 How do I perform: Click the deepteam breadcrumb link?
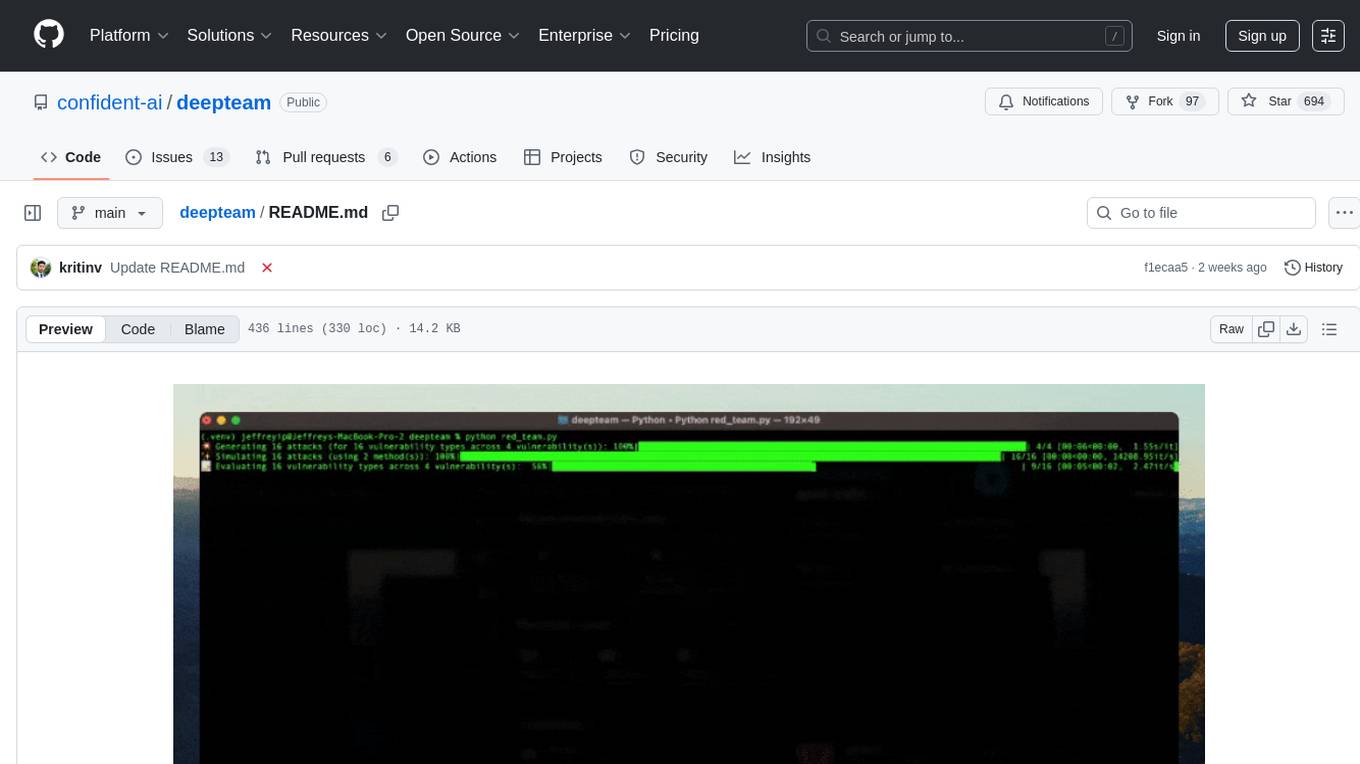tap(217, 213)
